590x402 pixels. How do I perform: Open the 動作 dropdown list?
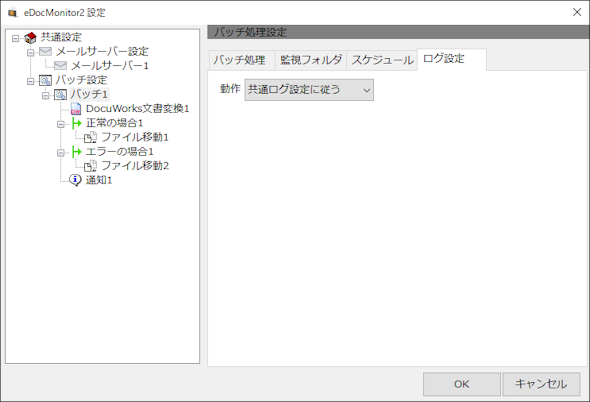point(309,90)
